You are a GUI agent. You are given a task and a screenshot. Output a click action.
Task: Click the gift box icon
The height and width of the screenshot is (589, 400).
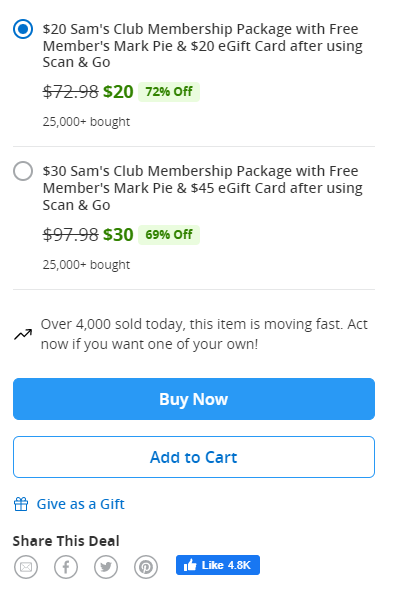(21, 504)
